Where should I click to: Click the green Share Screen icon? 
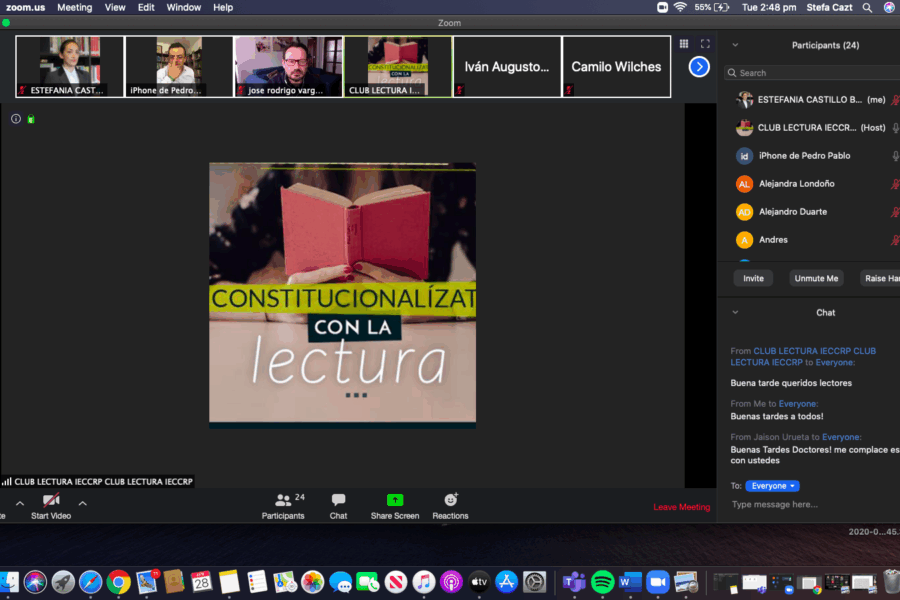(394, 500)
